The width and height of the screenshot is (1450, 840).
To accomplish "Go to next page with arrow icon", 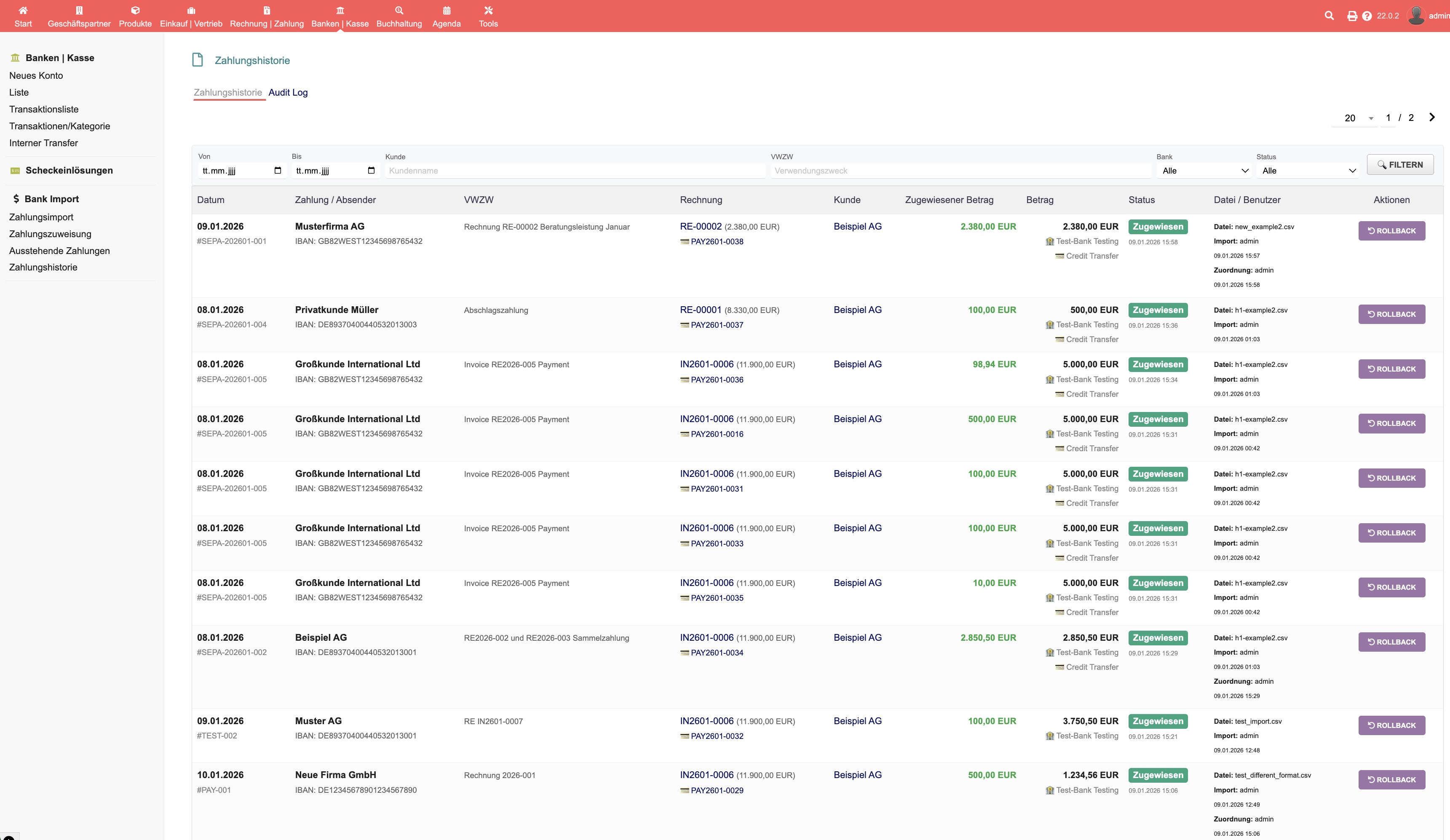I will [x=1431, y=118].
